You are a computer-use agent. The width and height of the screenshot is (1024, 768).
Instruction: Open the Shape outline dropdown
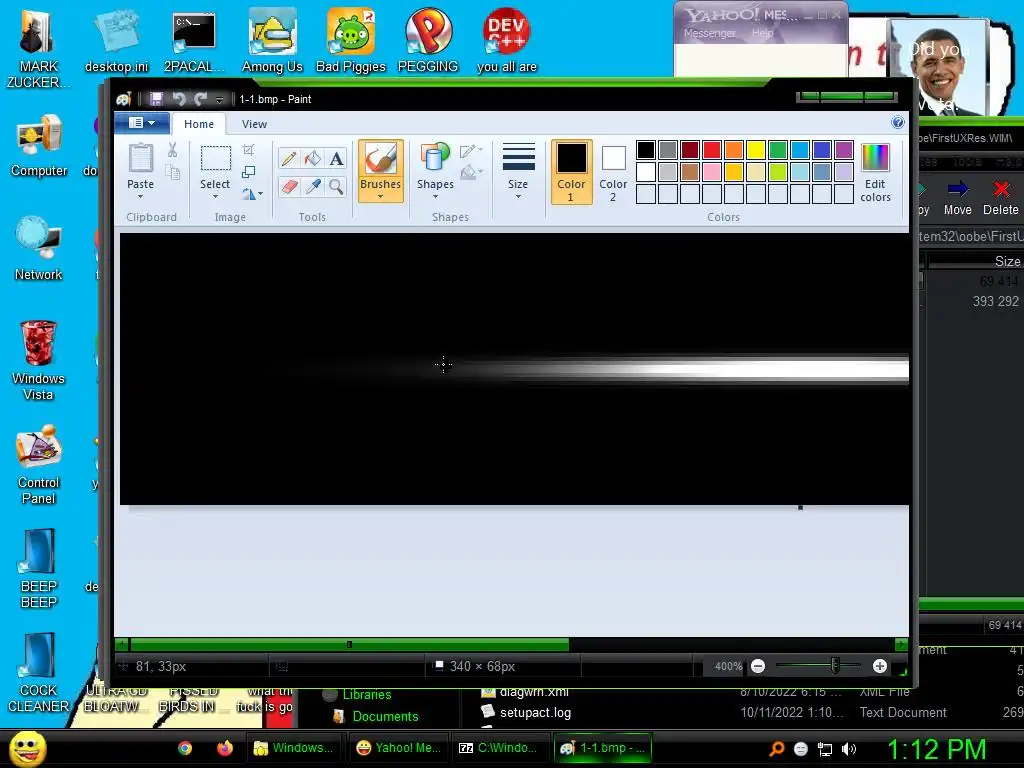point(471,151)
